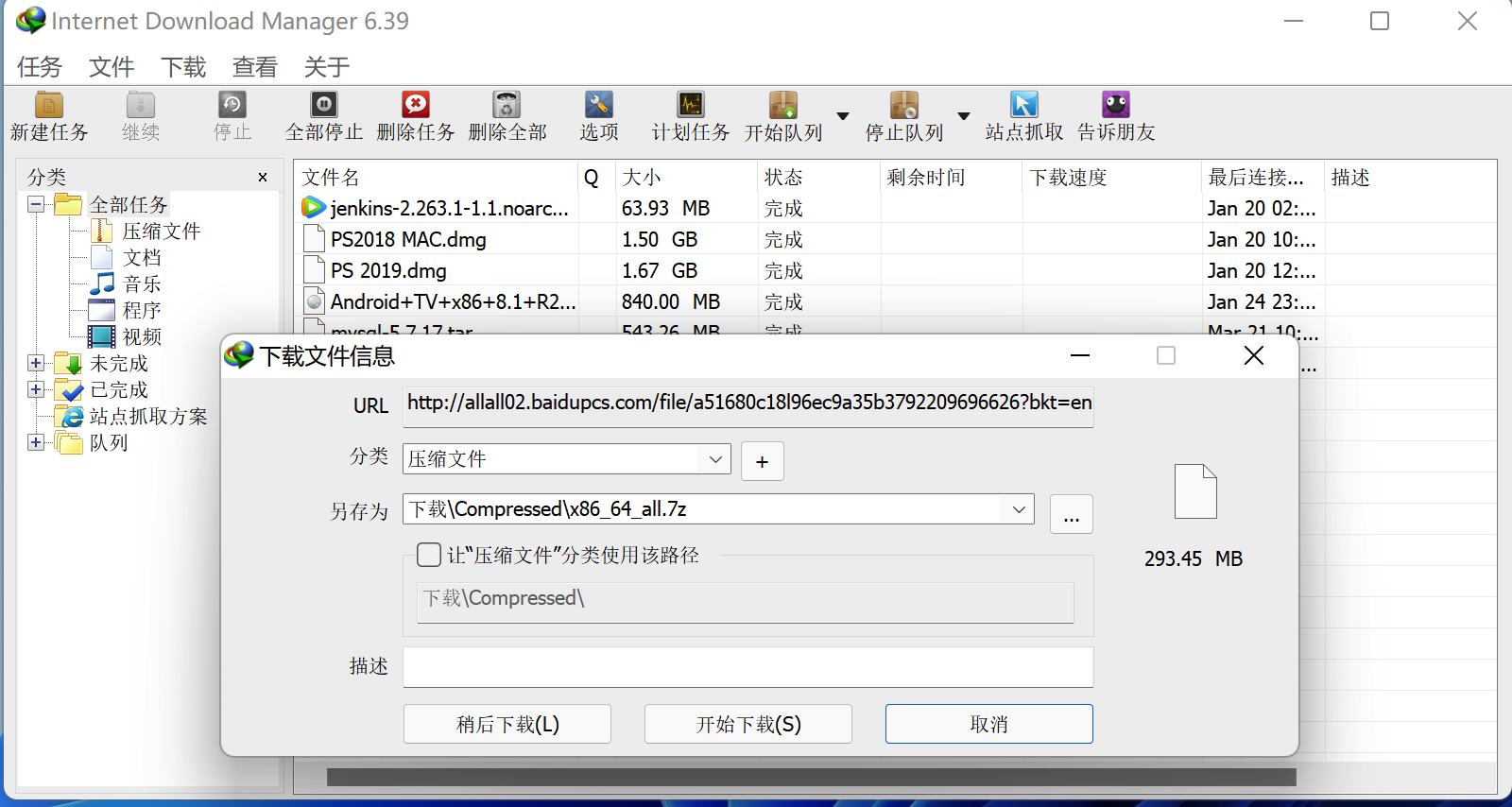Click the 删除全部 trash icon

pos(507,104)
